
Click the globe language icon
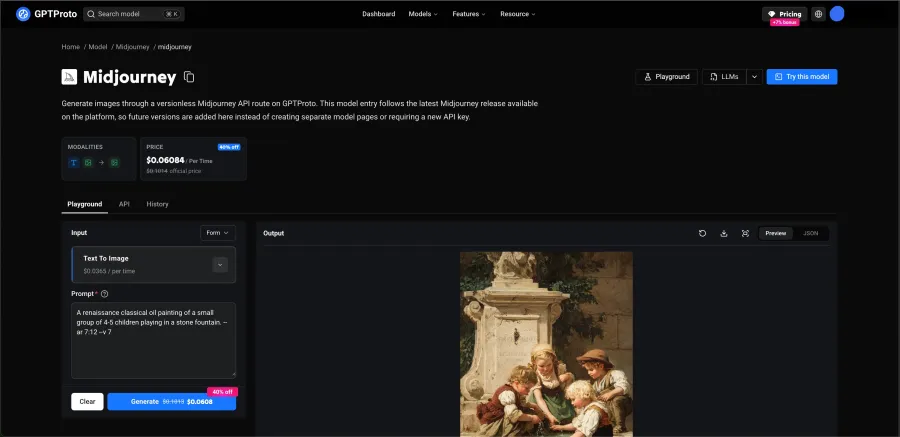pos(818,14)
